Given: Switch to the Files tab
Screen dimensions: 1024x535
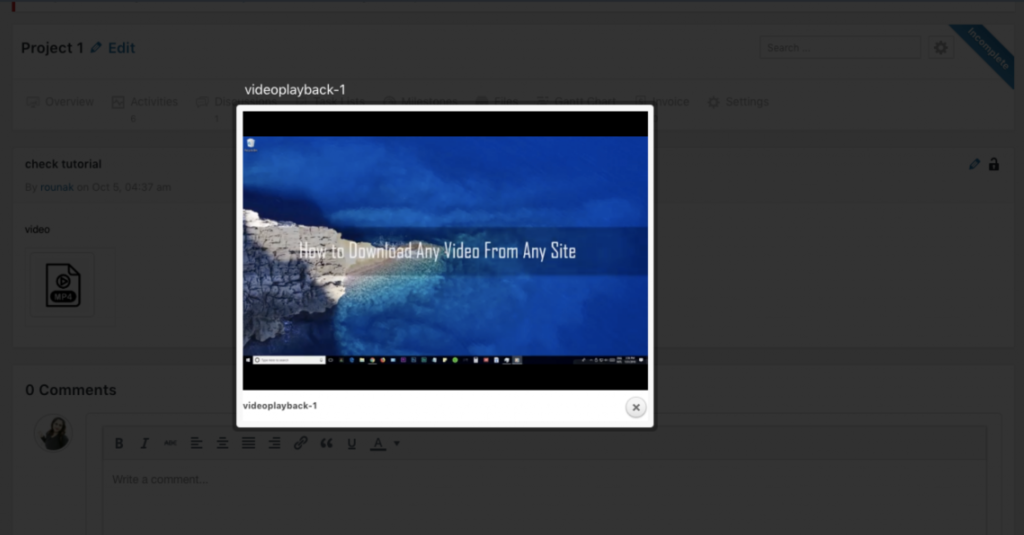Looking at the screenshot, I should tap(497, 102).
